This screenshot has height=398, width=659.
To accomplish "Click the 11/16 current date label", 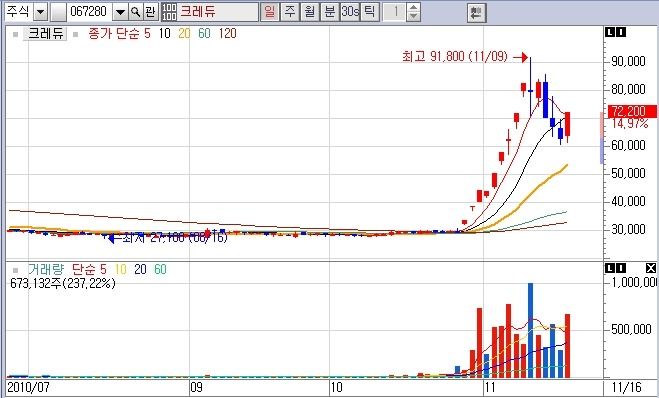I will pos(626,387).
